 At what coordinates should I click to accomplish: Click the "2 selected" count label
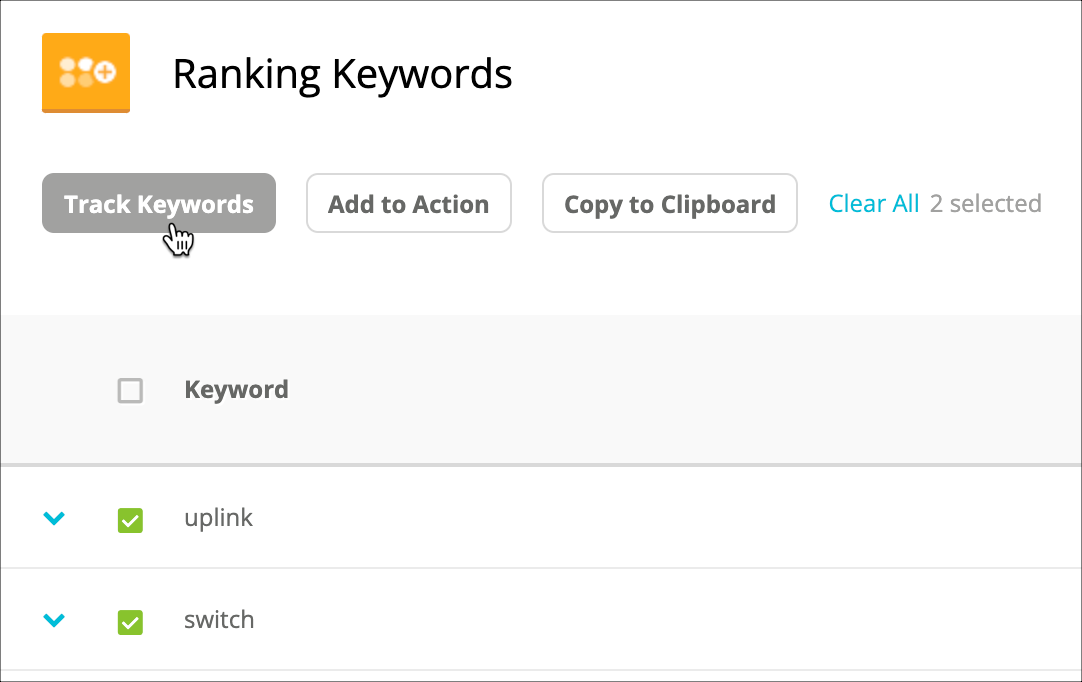coord(985,204)
